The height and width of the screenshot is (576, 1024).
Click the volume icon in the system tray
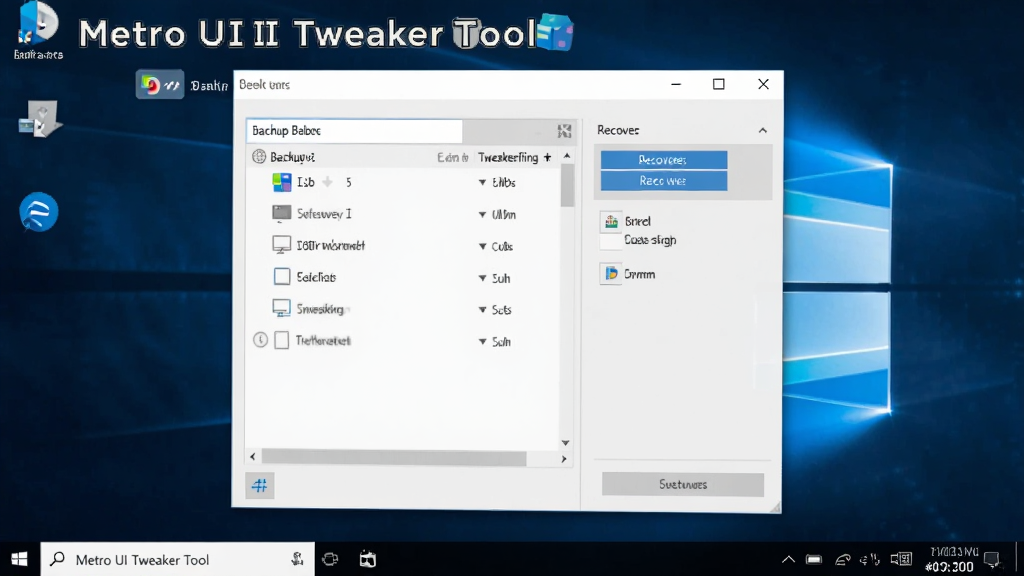click(x=870, y=559)
